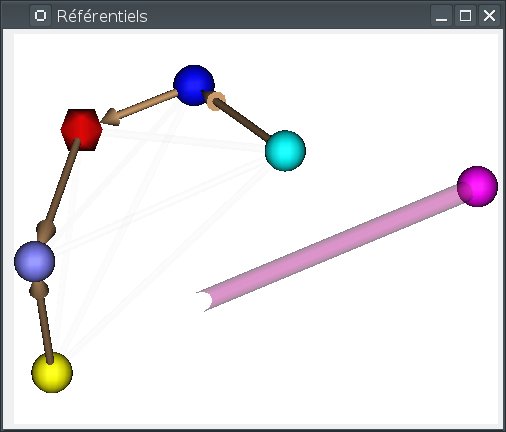Click the red hexagon node

click(81, 130)
